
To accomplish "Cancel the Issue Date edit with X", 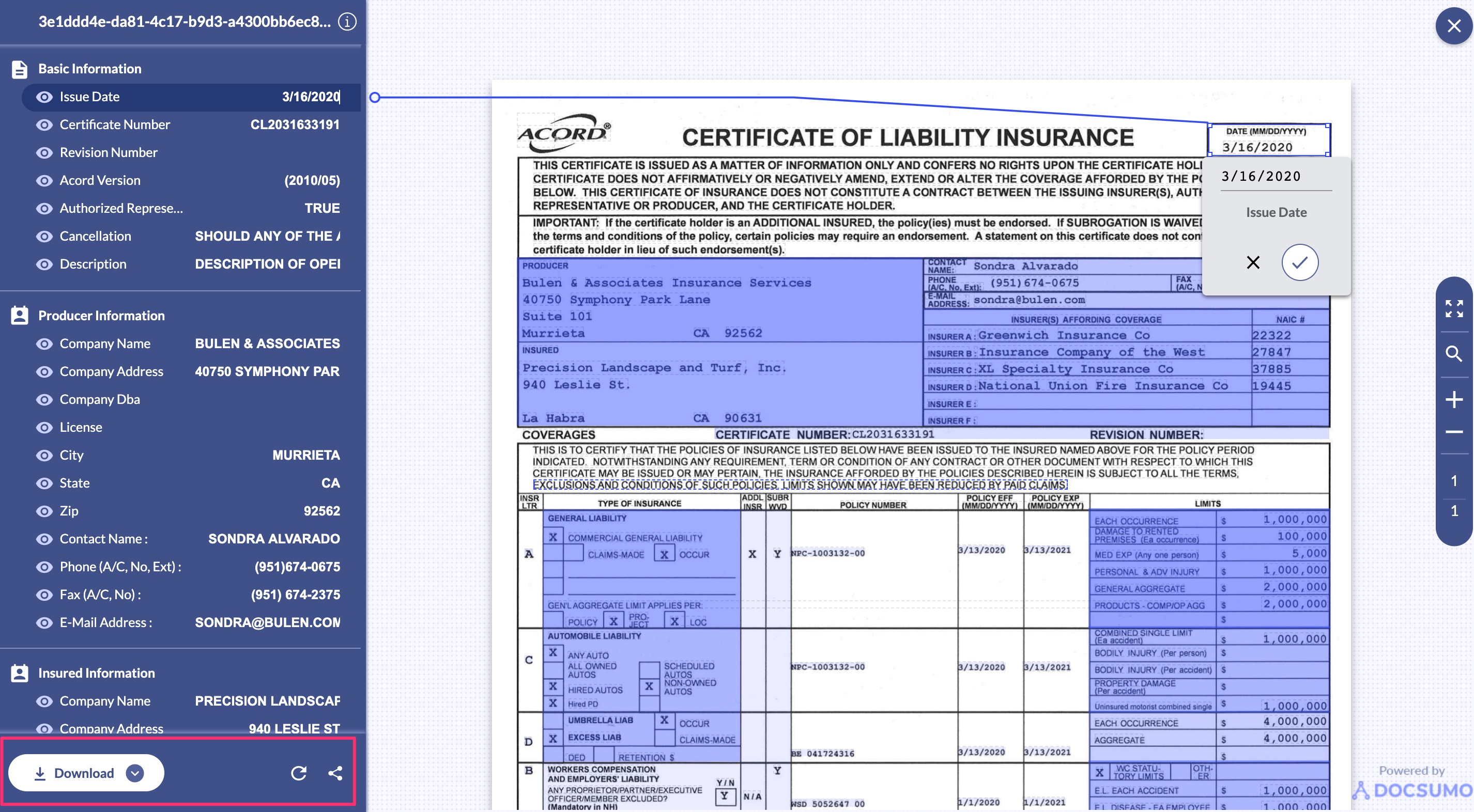I will click(1253, 262).
